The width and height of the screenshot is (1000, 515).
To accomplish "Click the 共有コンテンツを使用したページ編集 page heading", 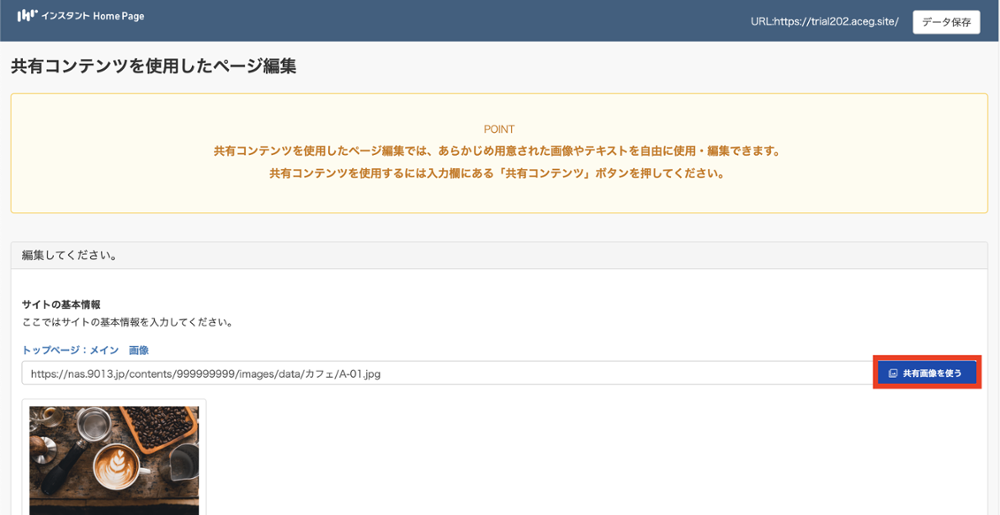I will pos(153,67).
